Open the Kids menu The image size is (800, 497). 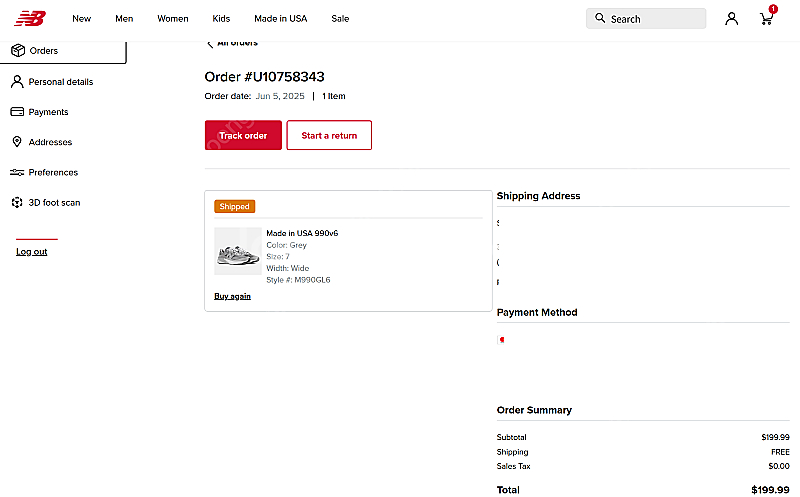point(221,19)
